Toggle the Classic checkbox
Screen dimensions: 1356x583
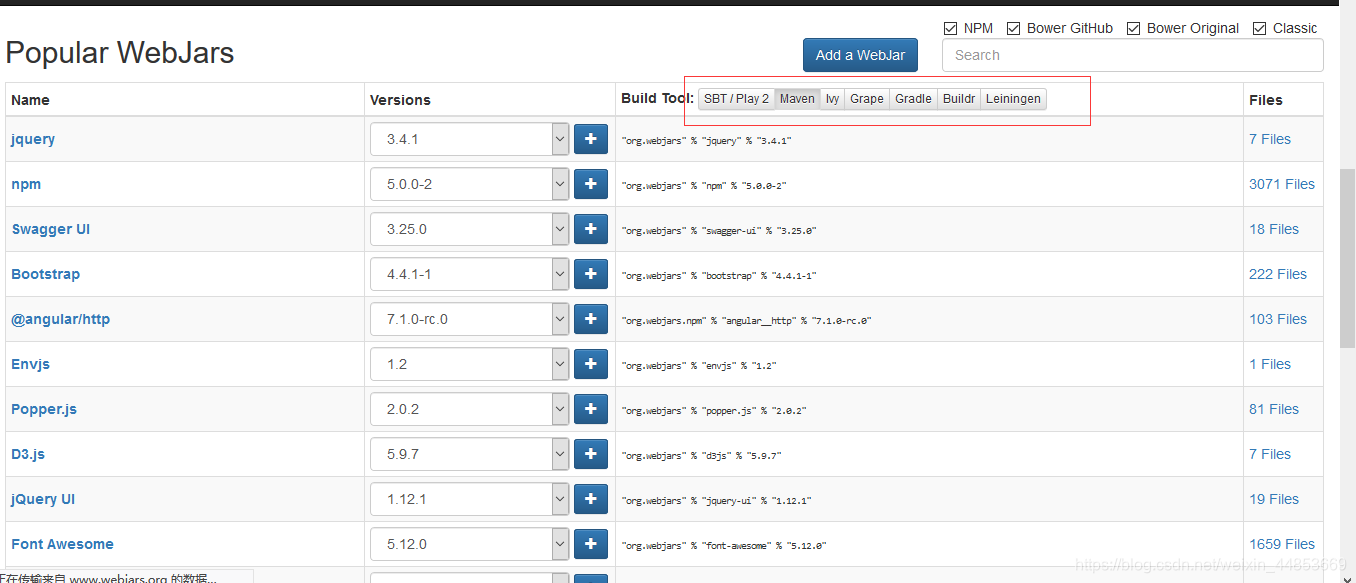(x=1260, y=28)
